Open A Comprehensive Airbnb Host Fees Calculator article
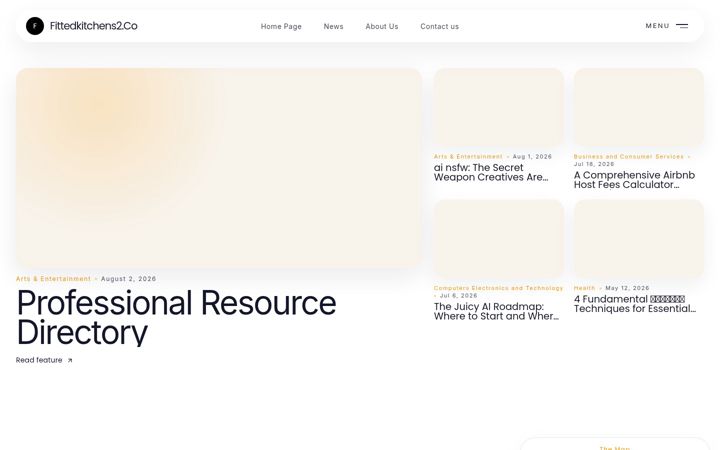The image size is (720, 450). 635,180
